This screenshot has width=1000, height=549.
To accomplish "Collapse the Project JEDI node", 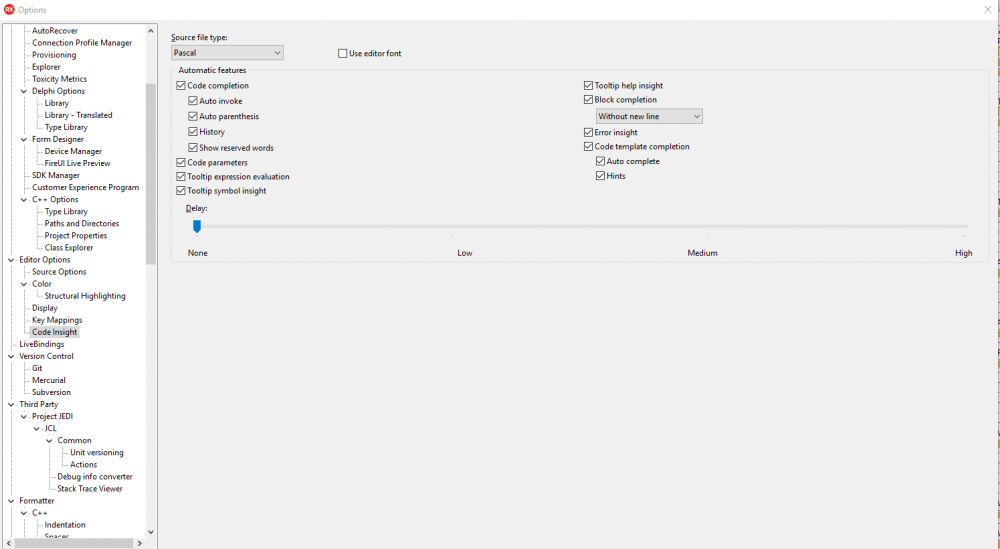I will coord(24,417).
